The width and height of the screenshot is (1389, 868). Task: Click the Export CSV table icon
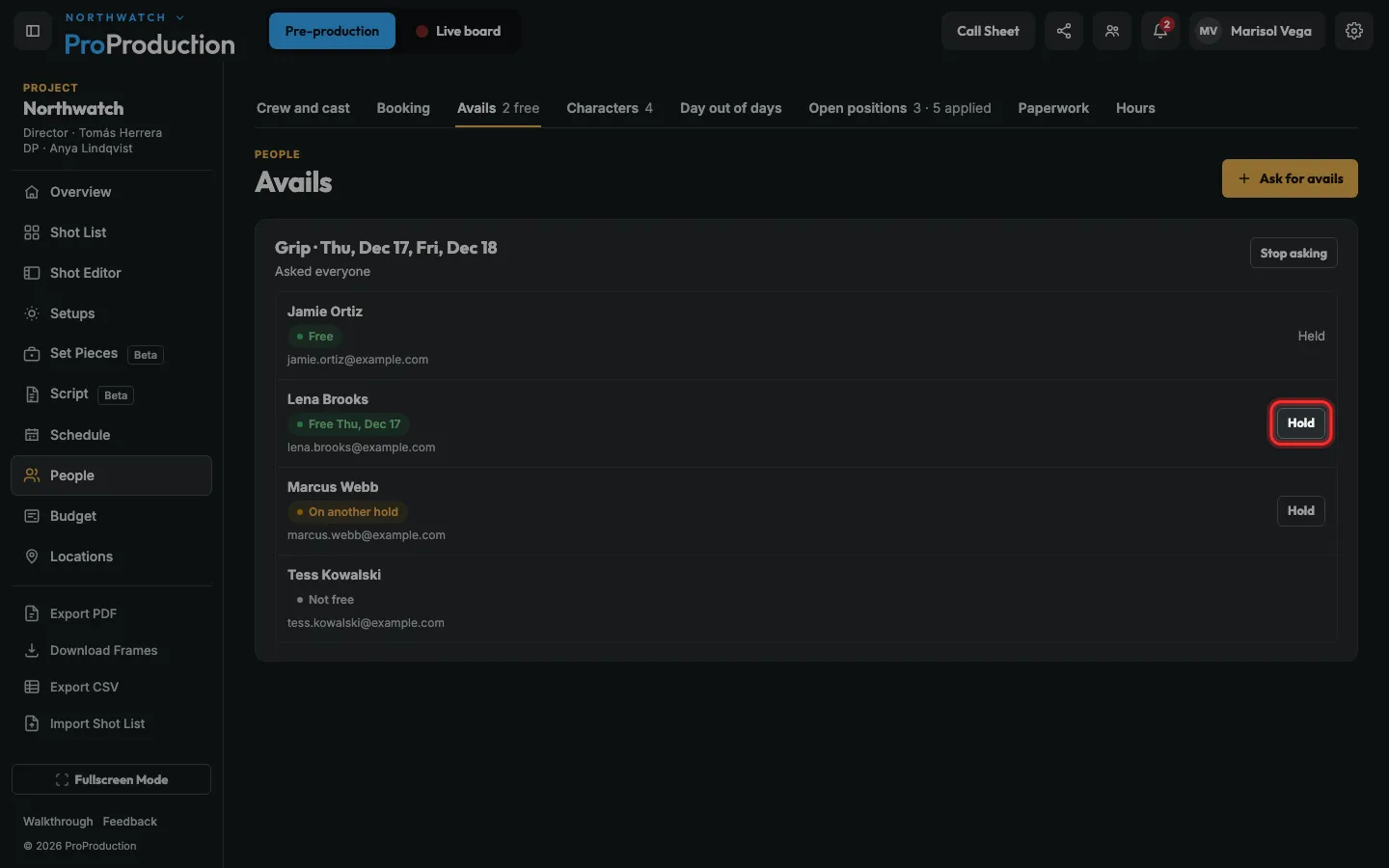click(x=32, y=687)
